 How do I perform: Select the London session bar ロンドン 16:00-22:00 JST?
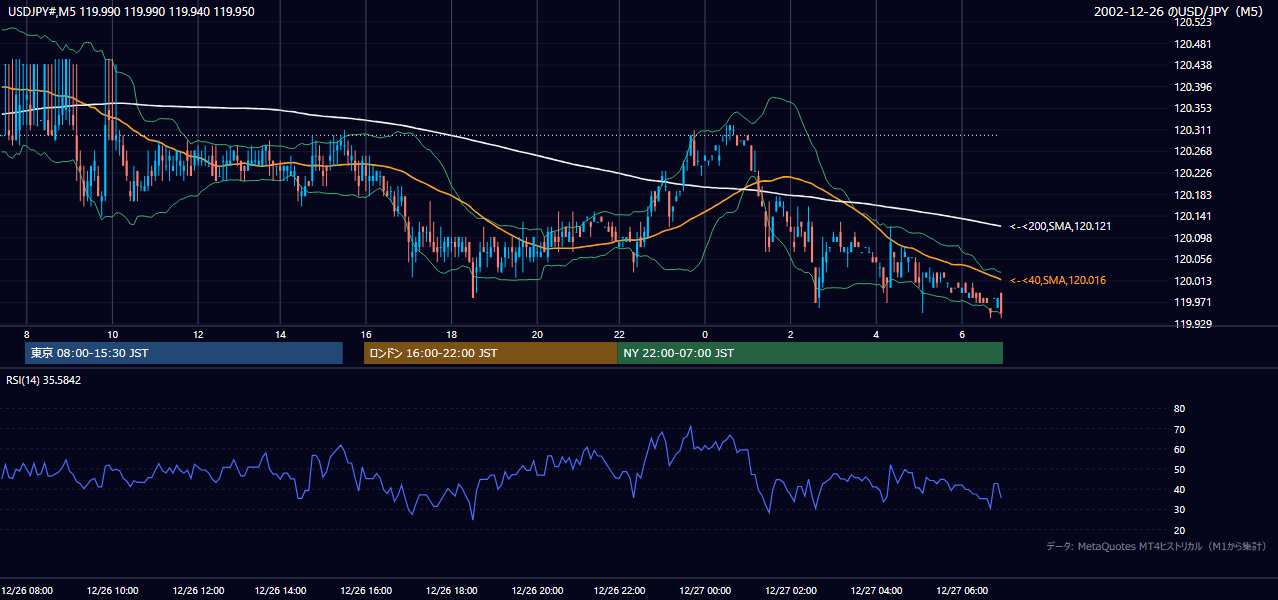coord(490,353)
